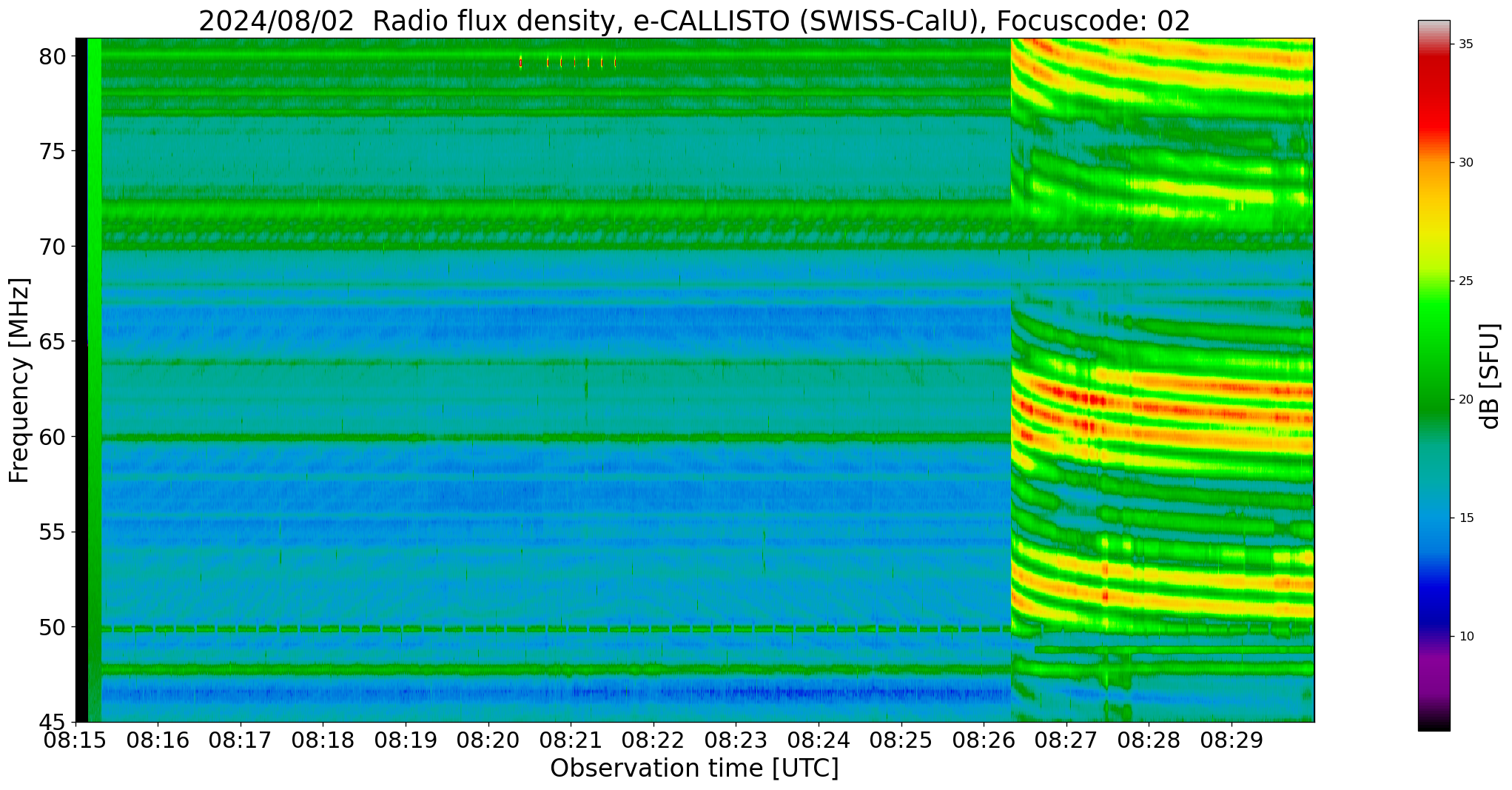The height and width of the screenshot is (790, 1512).
Task: Click the colorbar tick label 10
Action: 1465,637
